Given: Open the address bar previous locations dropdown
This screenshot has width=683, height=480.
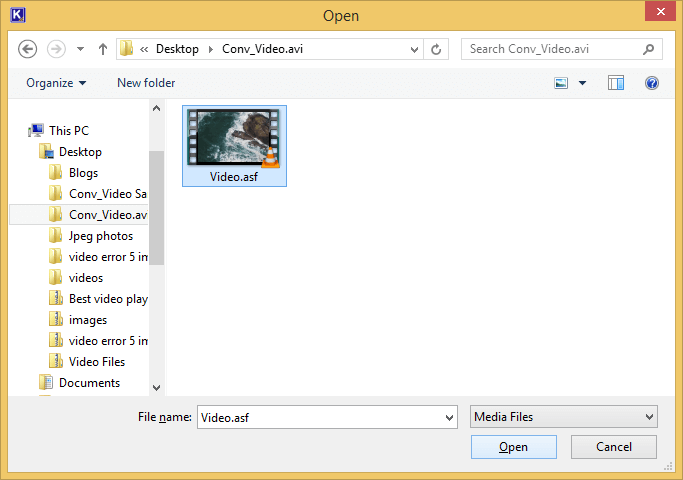Looking at the screenshot, I should 415,49.
